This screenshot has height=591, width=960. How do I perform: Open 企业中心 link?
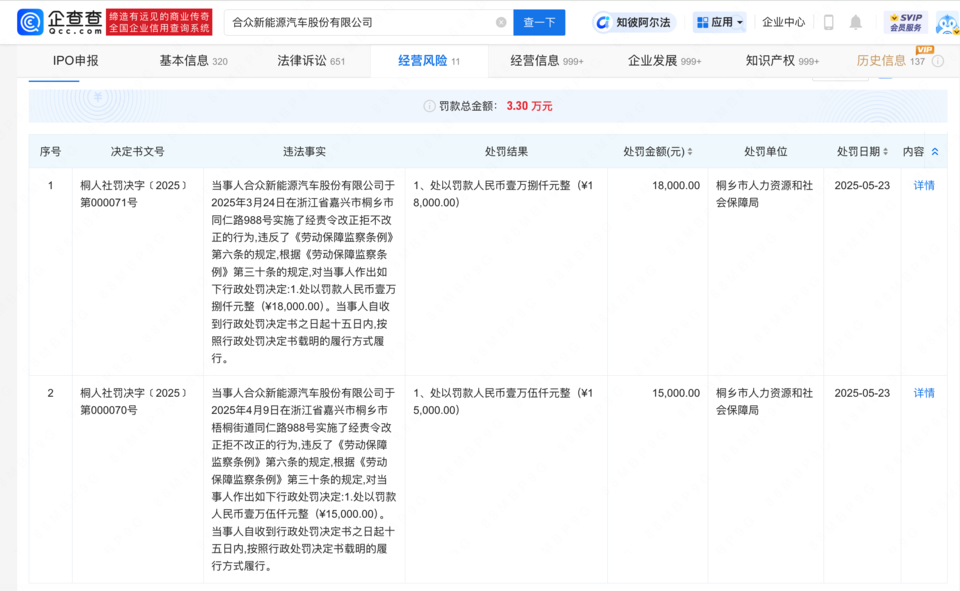[783, 23]
